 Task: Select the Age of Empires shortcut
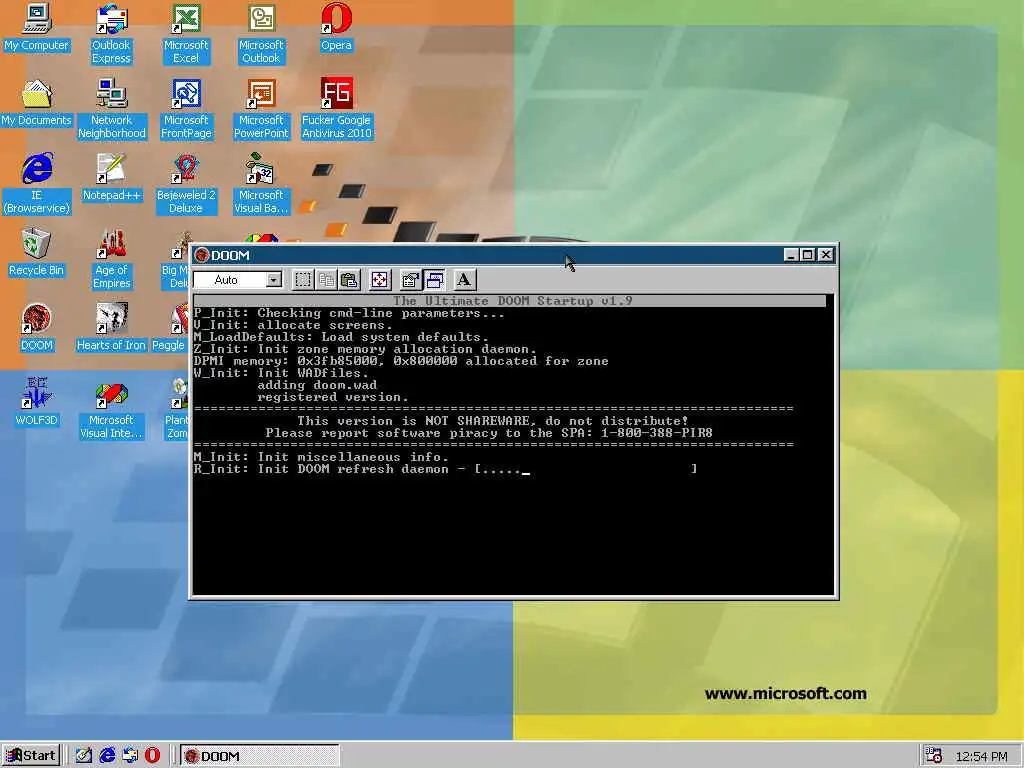click(112, 259)
